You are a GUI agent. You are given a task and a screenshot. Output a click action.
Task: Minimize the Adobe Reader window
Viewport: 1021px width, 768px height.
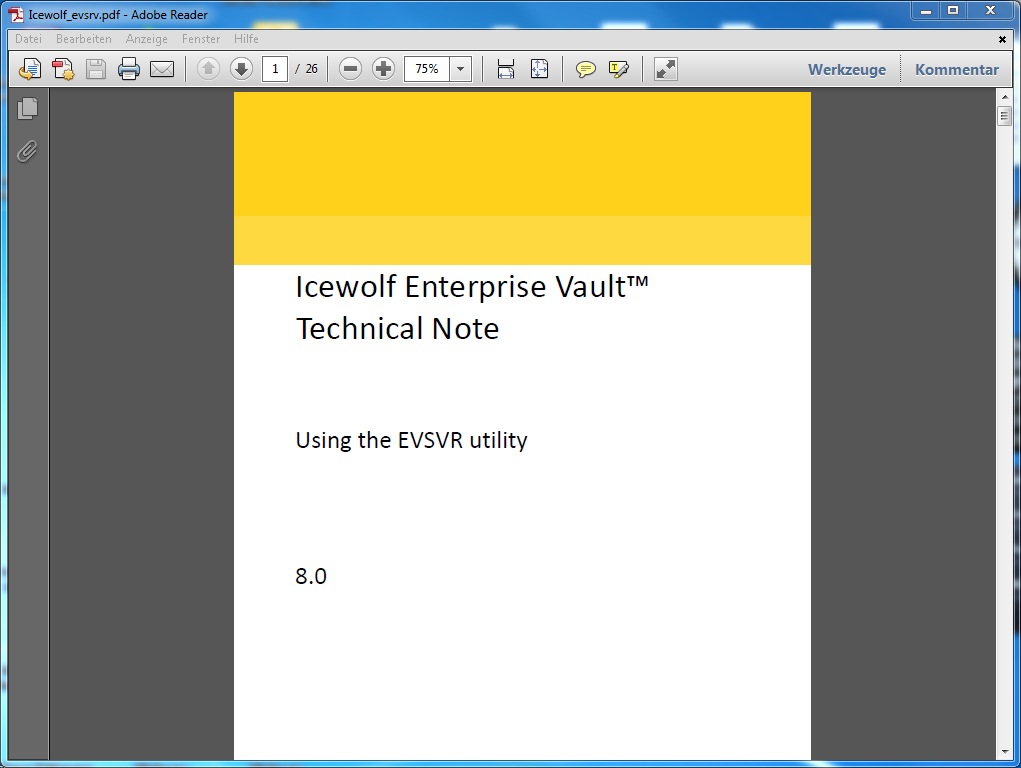[925, 11]
